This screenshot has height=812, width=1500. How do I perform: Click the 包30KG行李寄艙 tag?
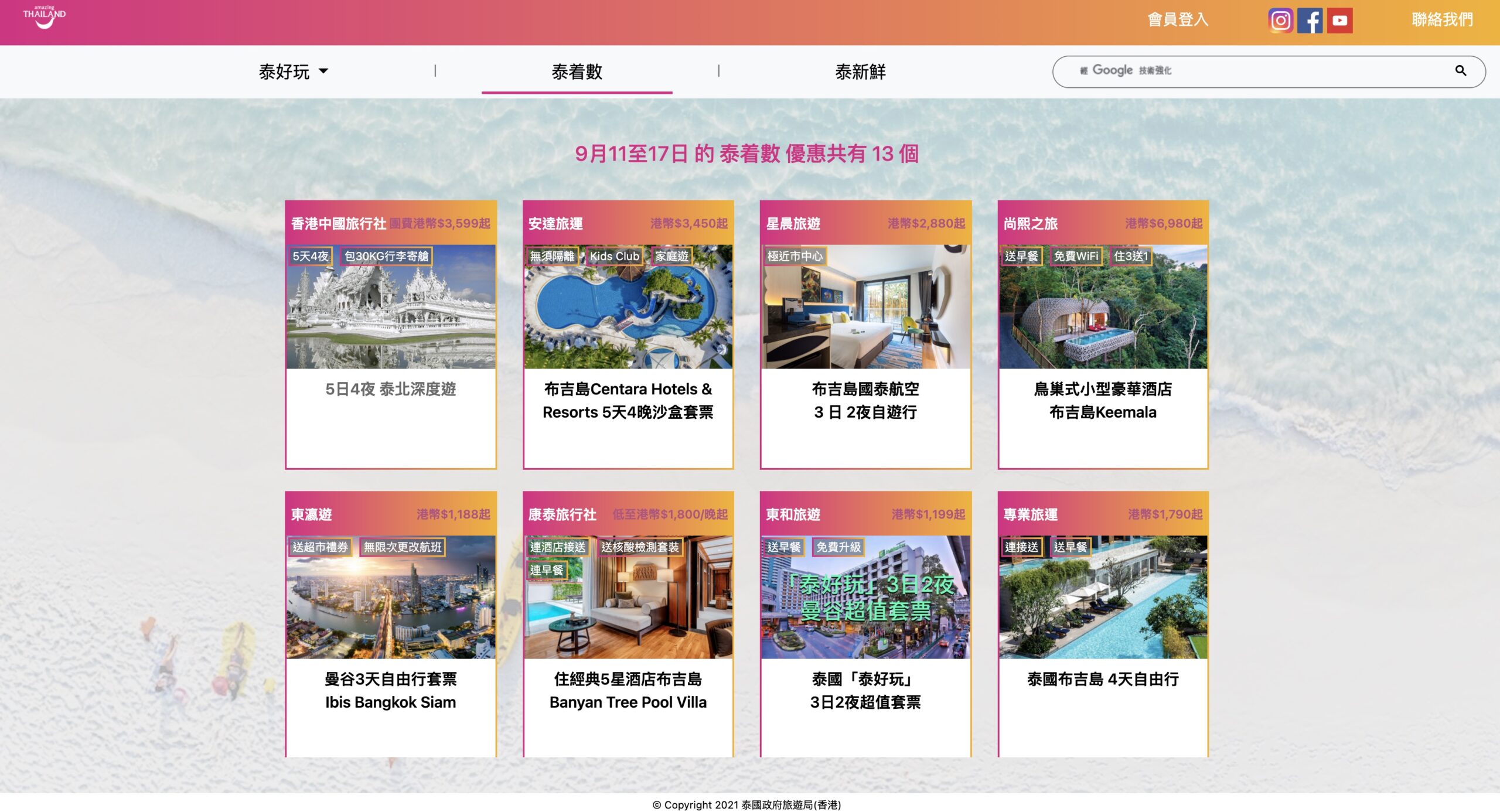387,257
